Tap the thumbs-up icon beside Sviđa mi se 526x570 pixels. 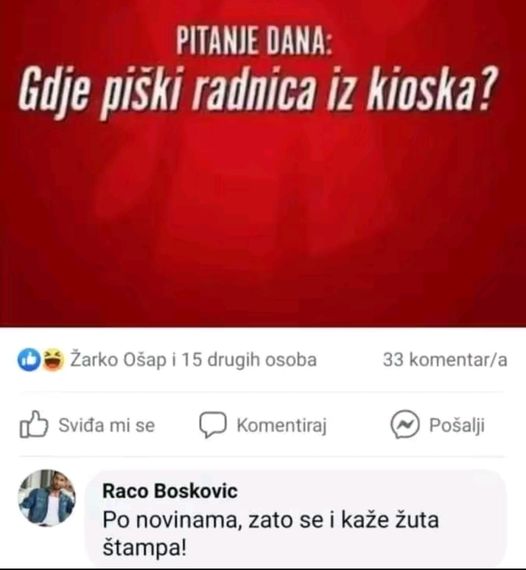pos(33,424)
